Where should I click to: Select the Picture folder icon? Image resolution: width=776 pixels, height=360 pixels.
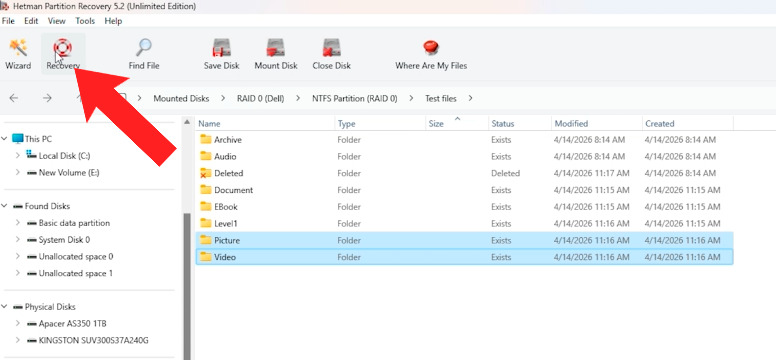coord(205,241)
